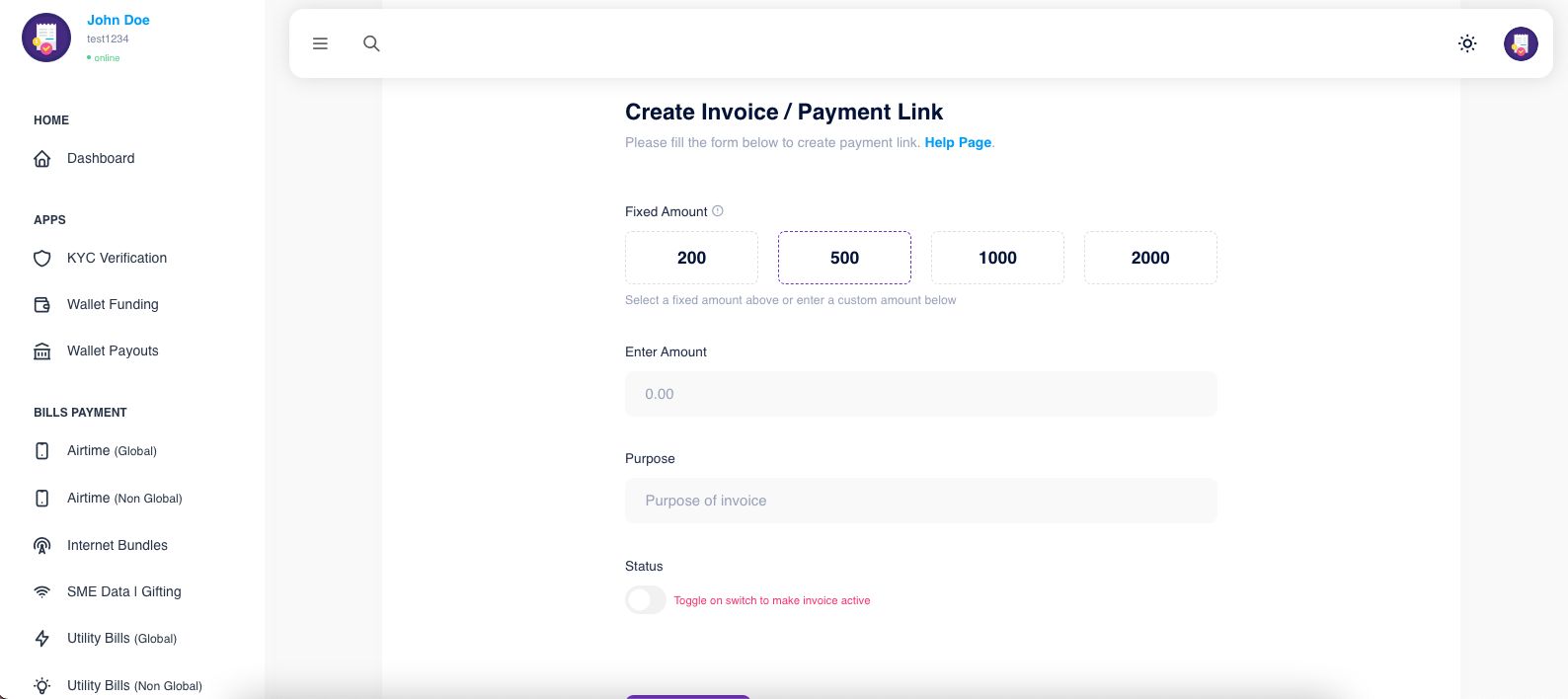The image size is (1568, 699).
Task: Click the Dashboard home icon
Action: click(42, 159)
